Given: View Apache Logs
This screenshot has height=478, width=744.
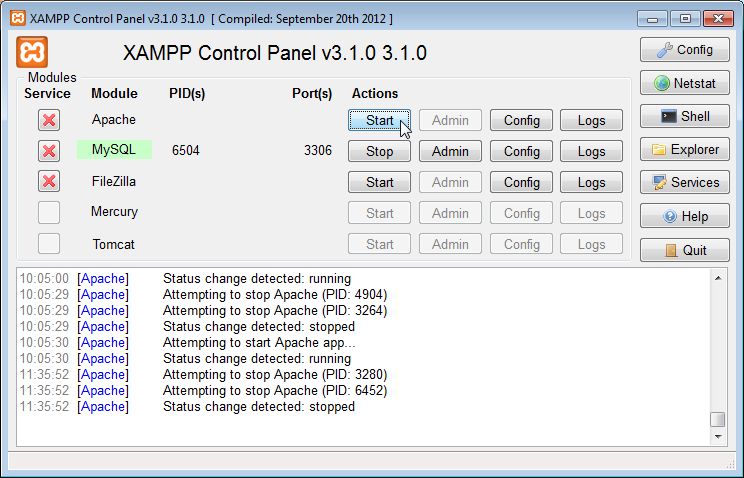Looking at the screenshot, I should click(x=591, y=120).
